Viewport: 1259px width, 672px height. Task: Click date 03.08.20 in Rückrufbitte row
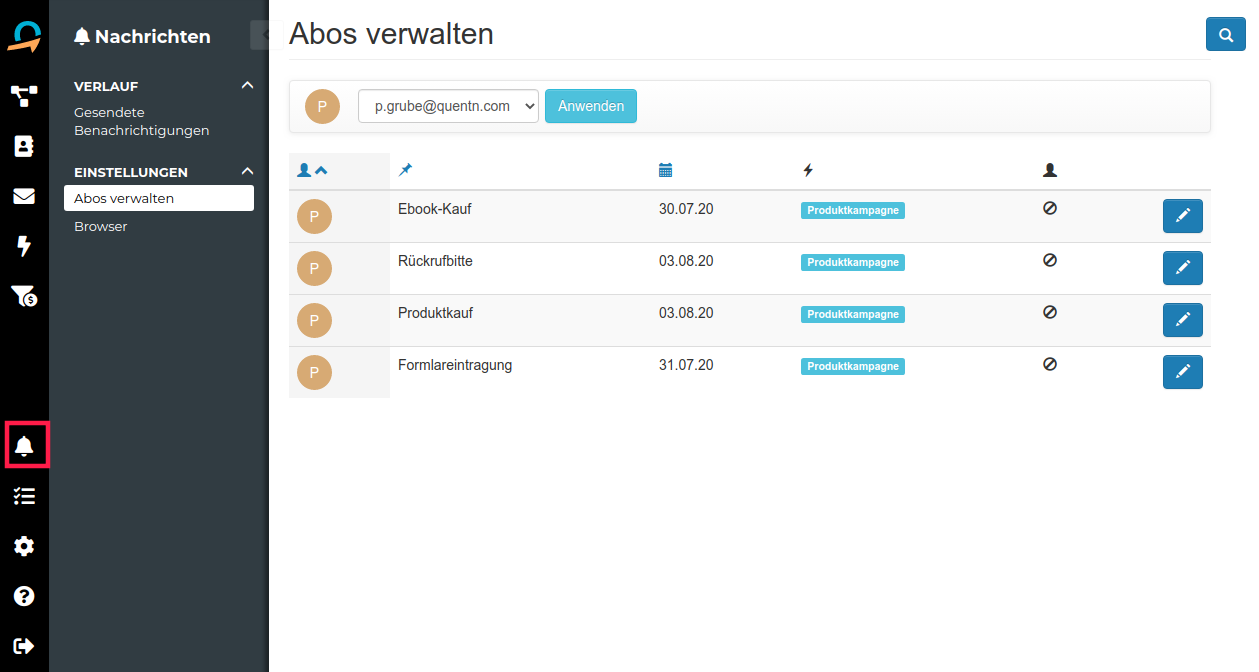(686, 261)
